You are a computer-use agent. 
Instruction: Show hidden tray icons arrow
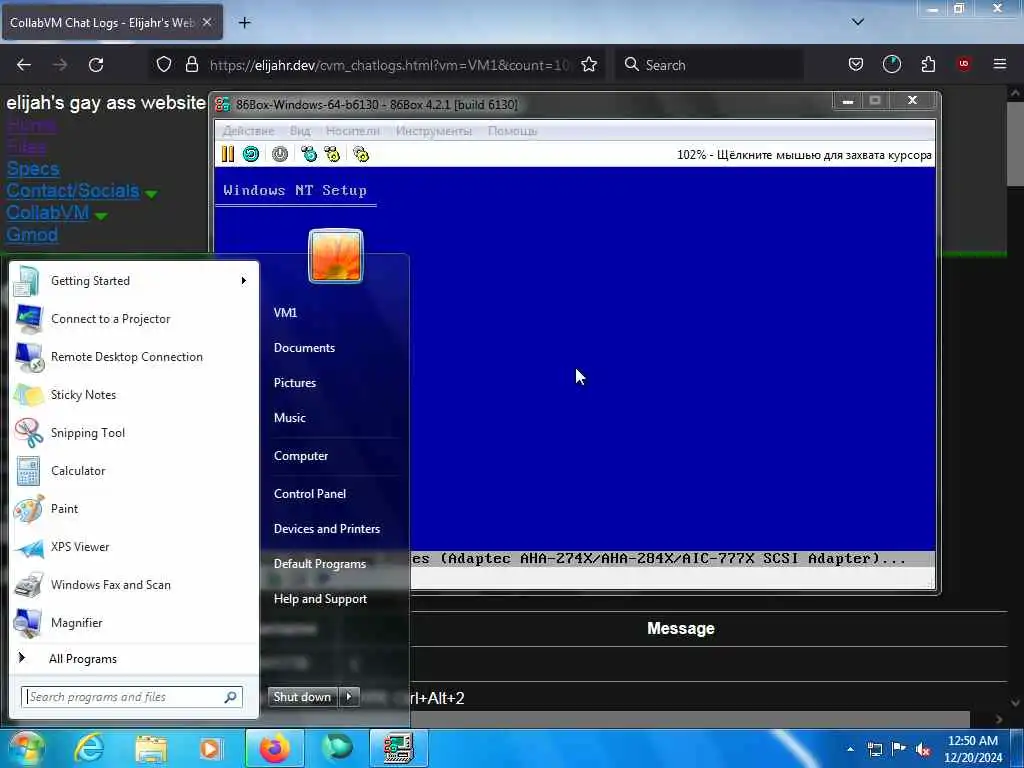click(850, 750)
